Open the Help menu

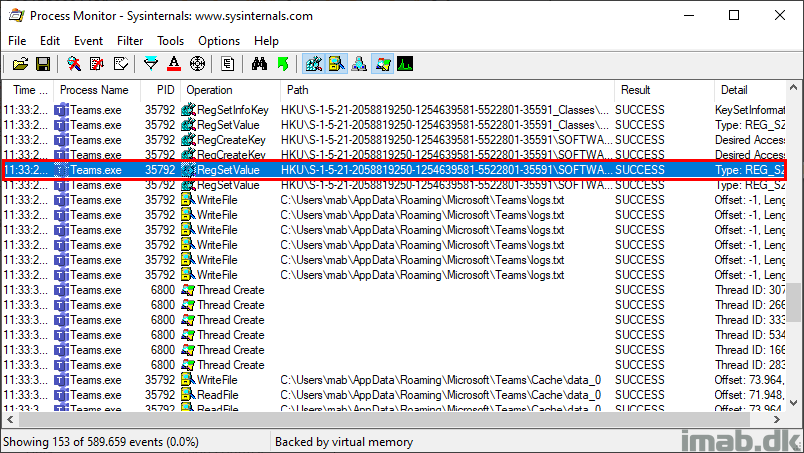[266, 41]
